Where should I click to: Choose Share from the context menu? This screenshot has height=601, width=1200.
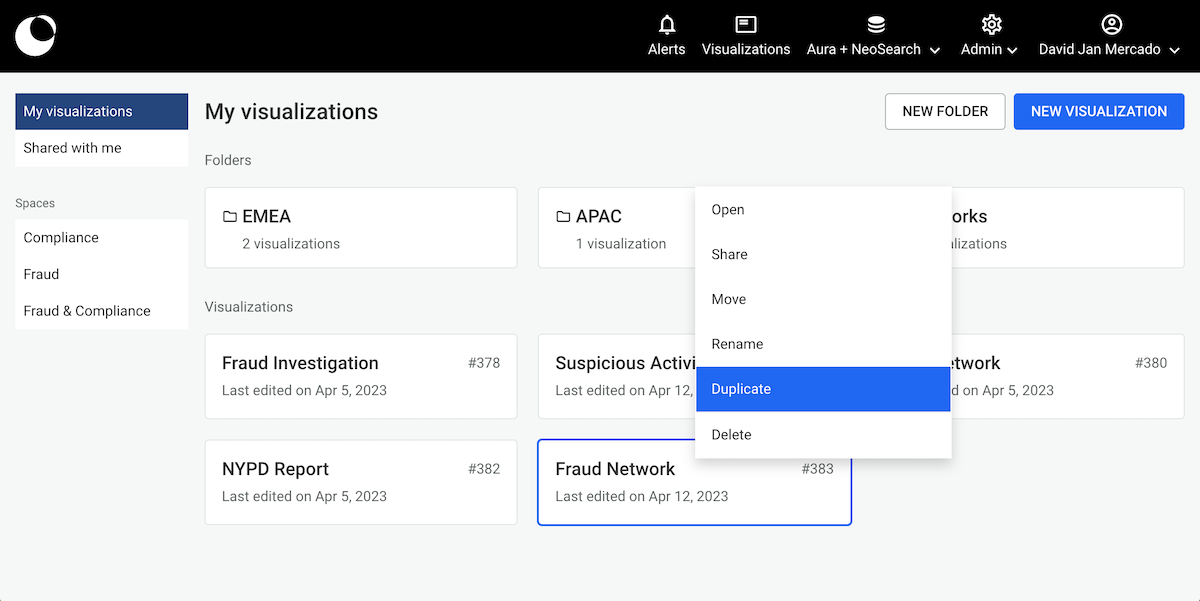[x=822, y=255]
